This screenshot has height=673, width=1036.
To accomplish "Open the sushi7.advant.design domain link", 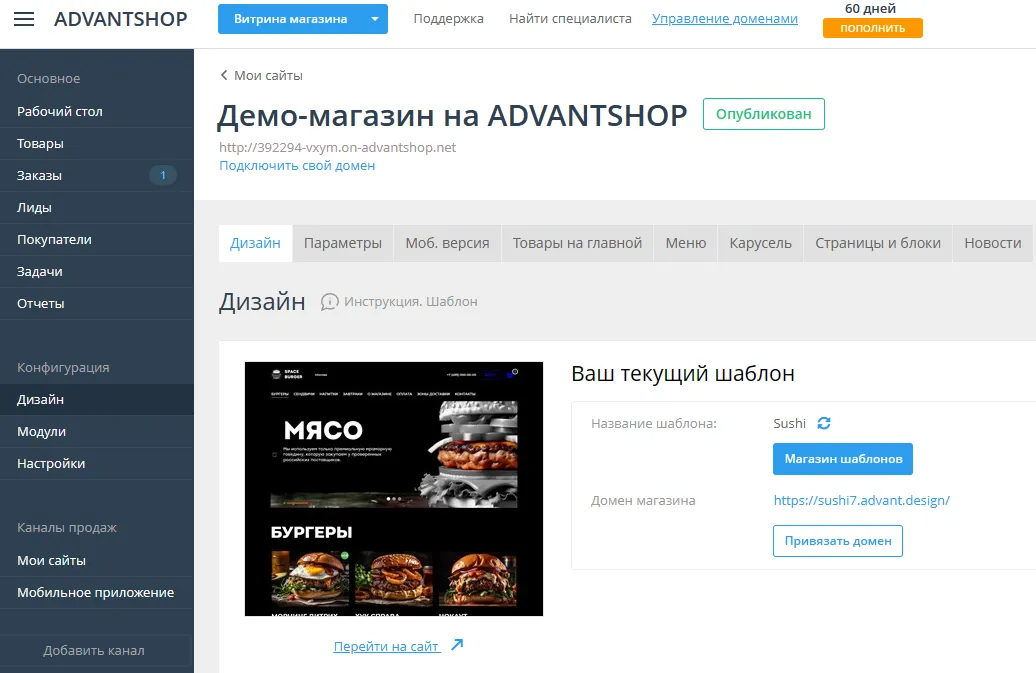I will (861, 500).
